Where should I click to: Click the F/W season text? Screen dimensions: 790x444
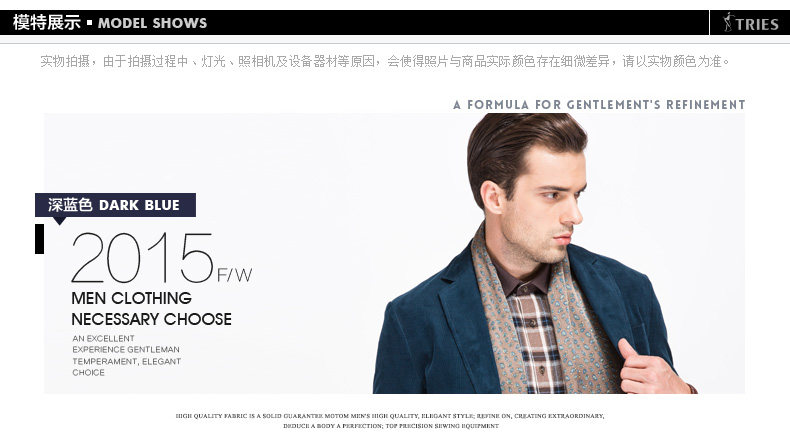pos(234,275)
